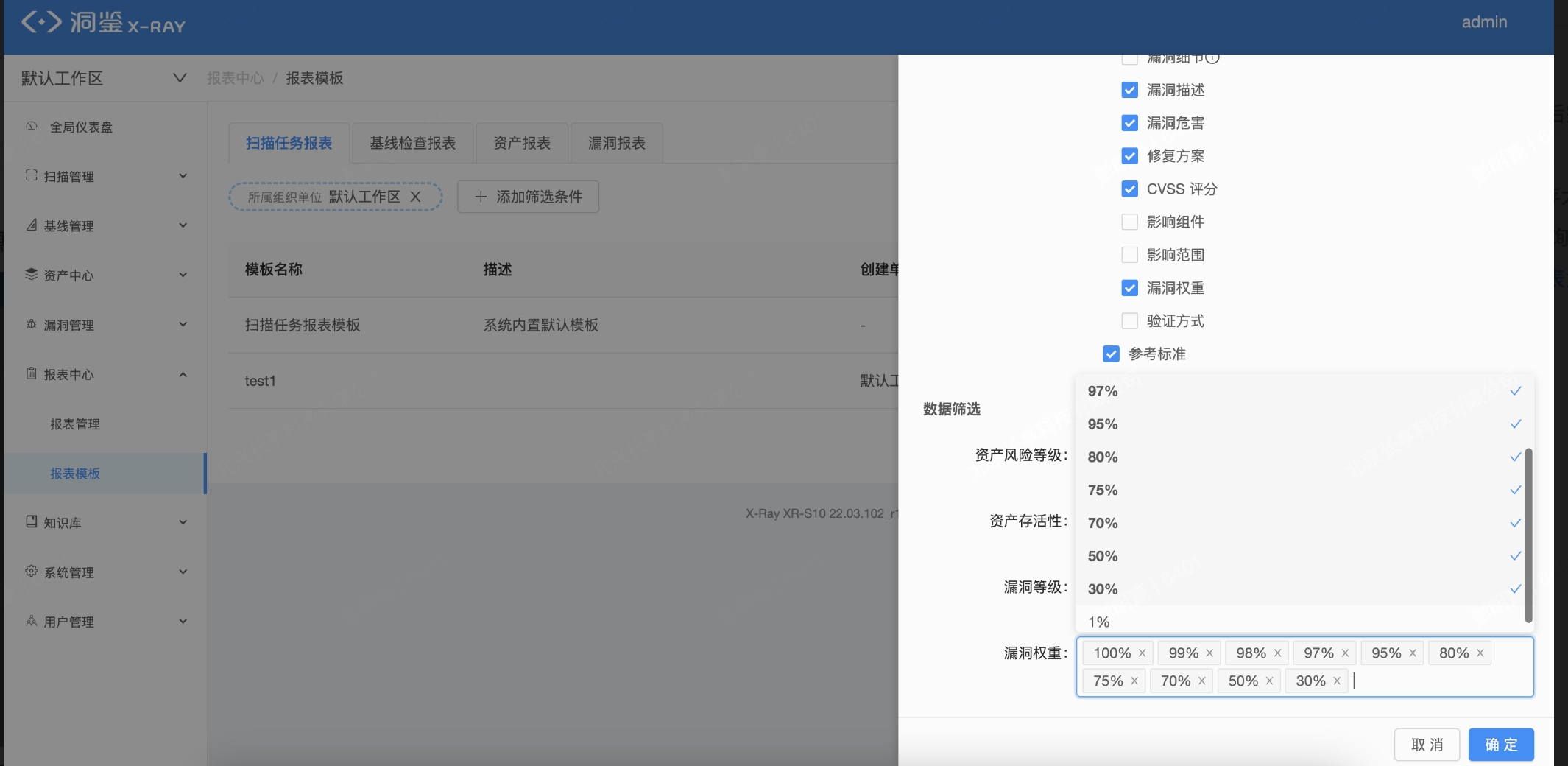
Task: Click the dropdown list scrollbar
Action: (1528, 534)
